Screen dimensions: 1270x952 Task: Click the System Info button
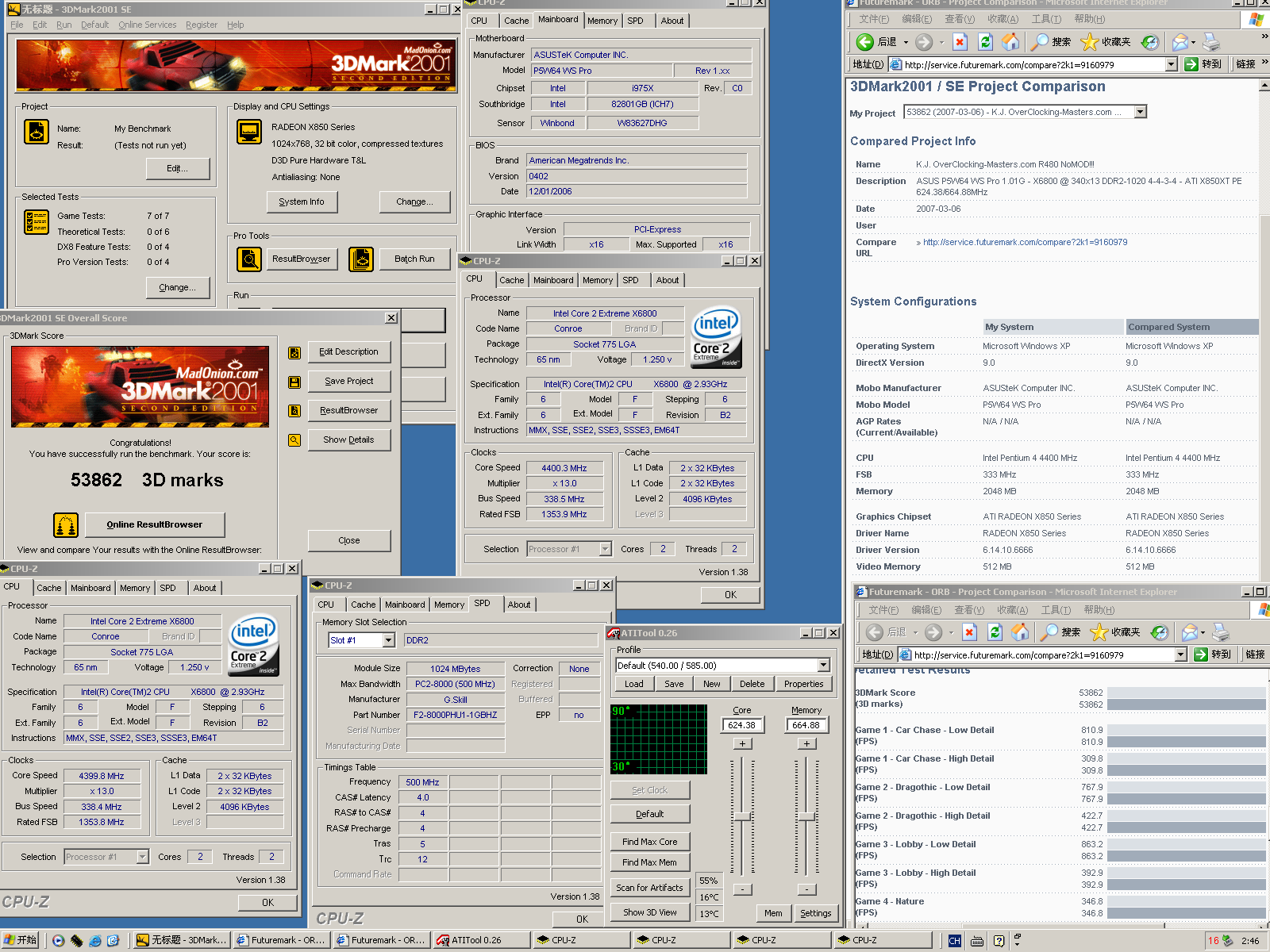tap(302, 202)
